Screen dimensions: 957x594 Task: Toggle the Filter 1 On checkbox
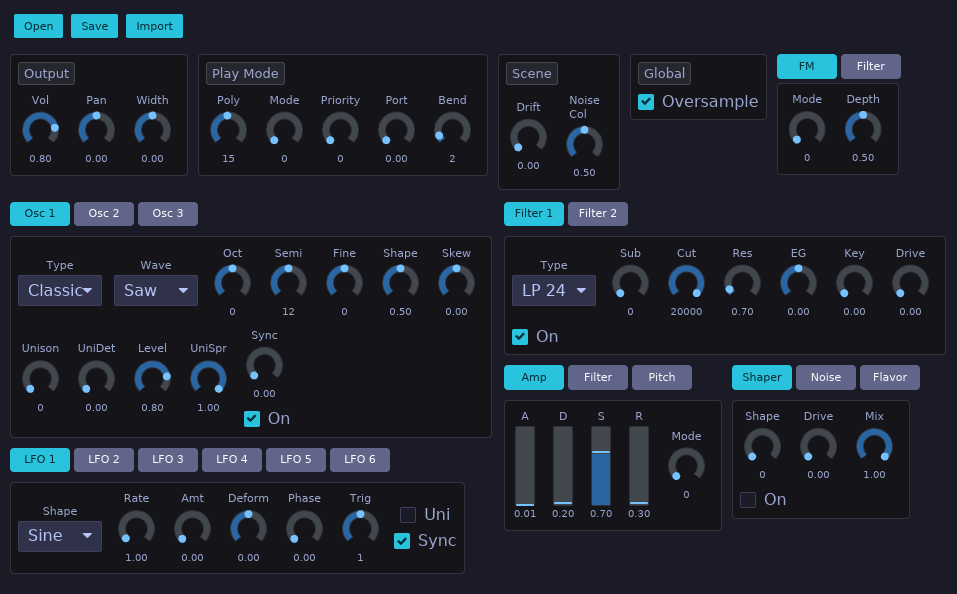coord(520,337)
